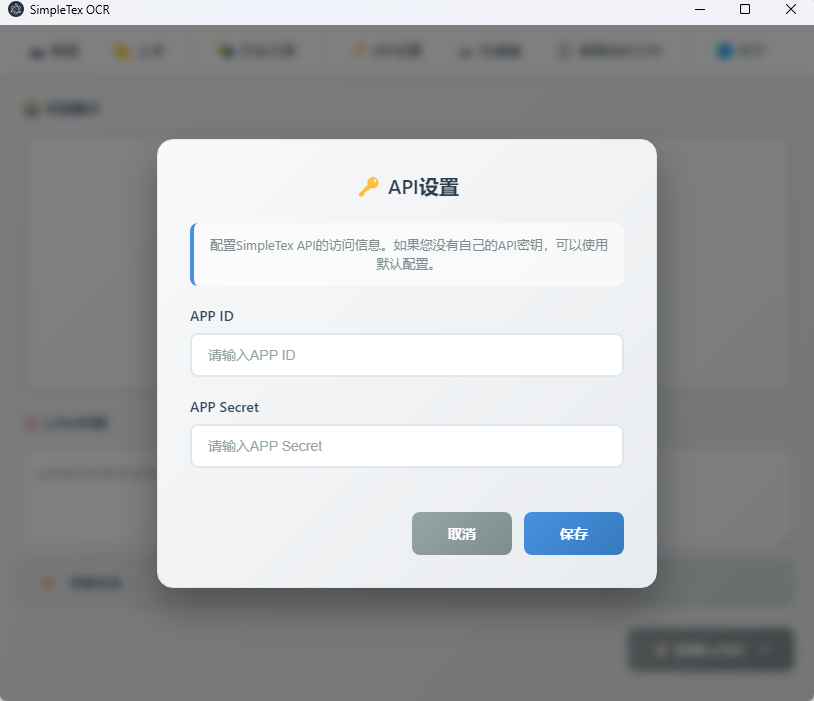Click the 取消 cancel button
This screenshot has height=701, width=814.
click(462, 533)
